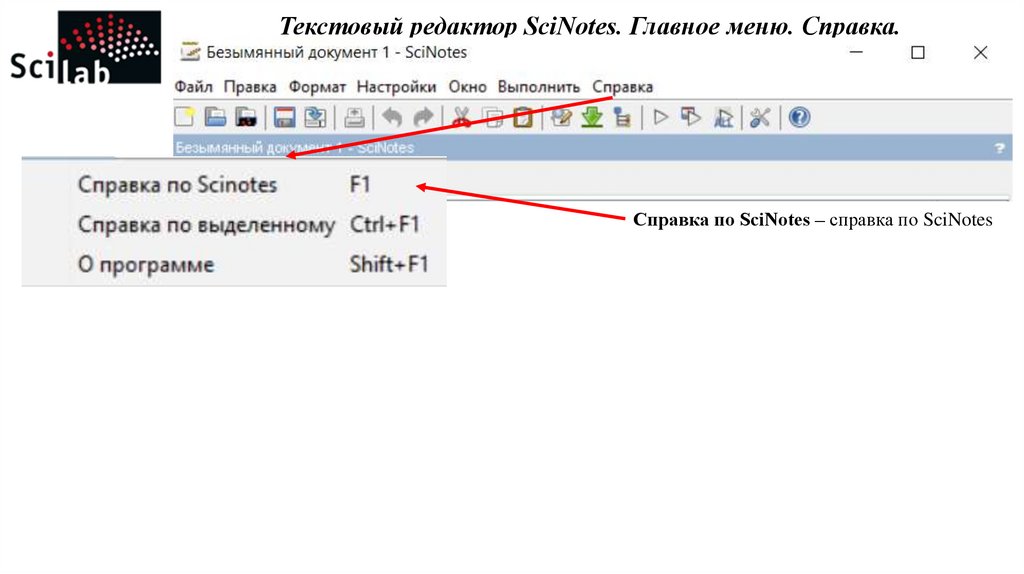Screen dimensions: 1024x574
Task: Close the SciNotes window
Action: [x=980, y=52]
